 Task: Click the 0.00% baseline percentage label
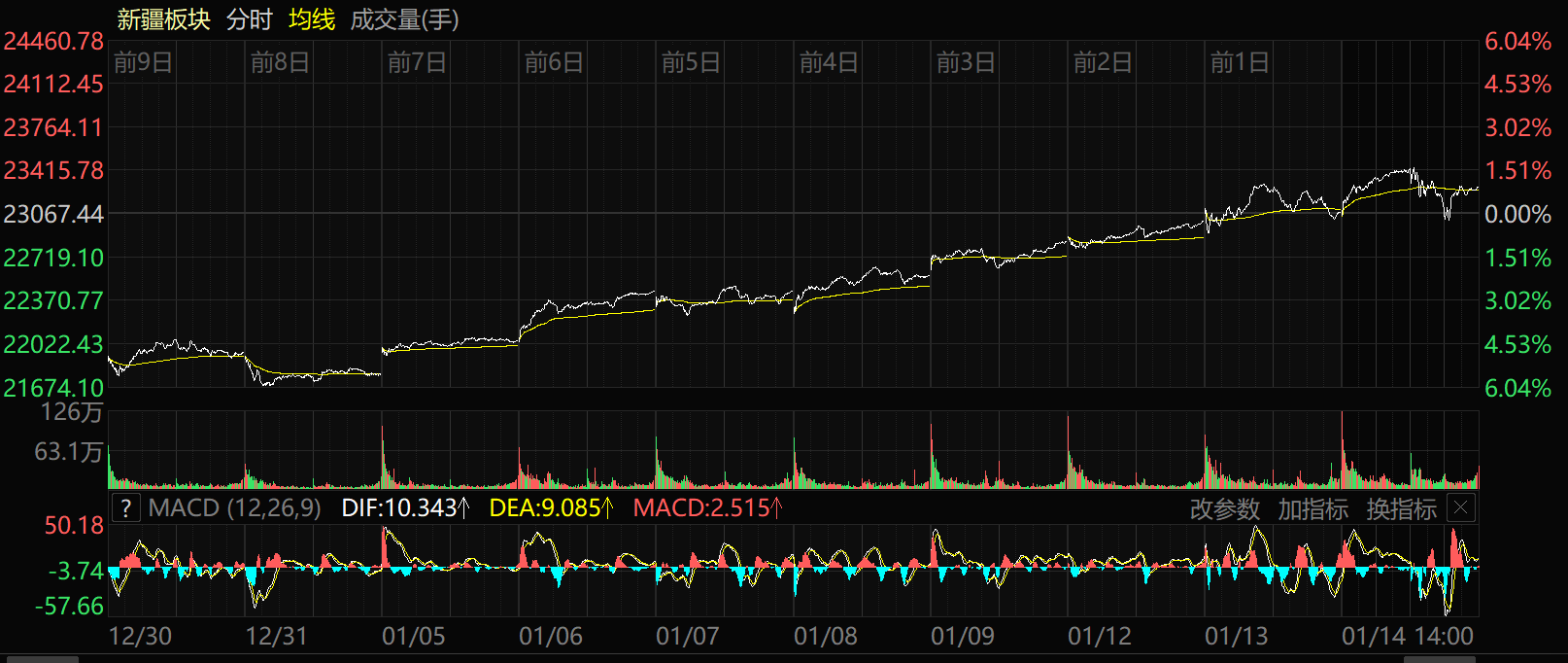pos(1517,214)
